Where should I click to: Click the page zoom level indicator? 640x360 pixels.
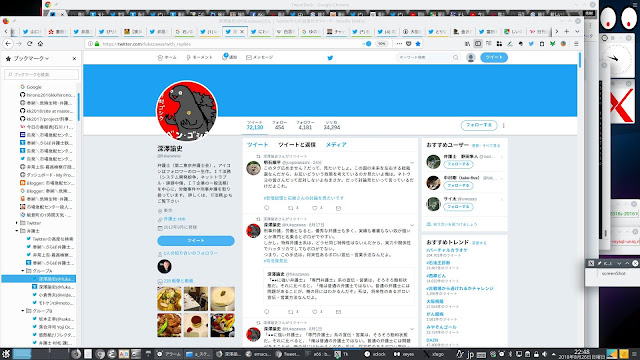click(381, 44)
